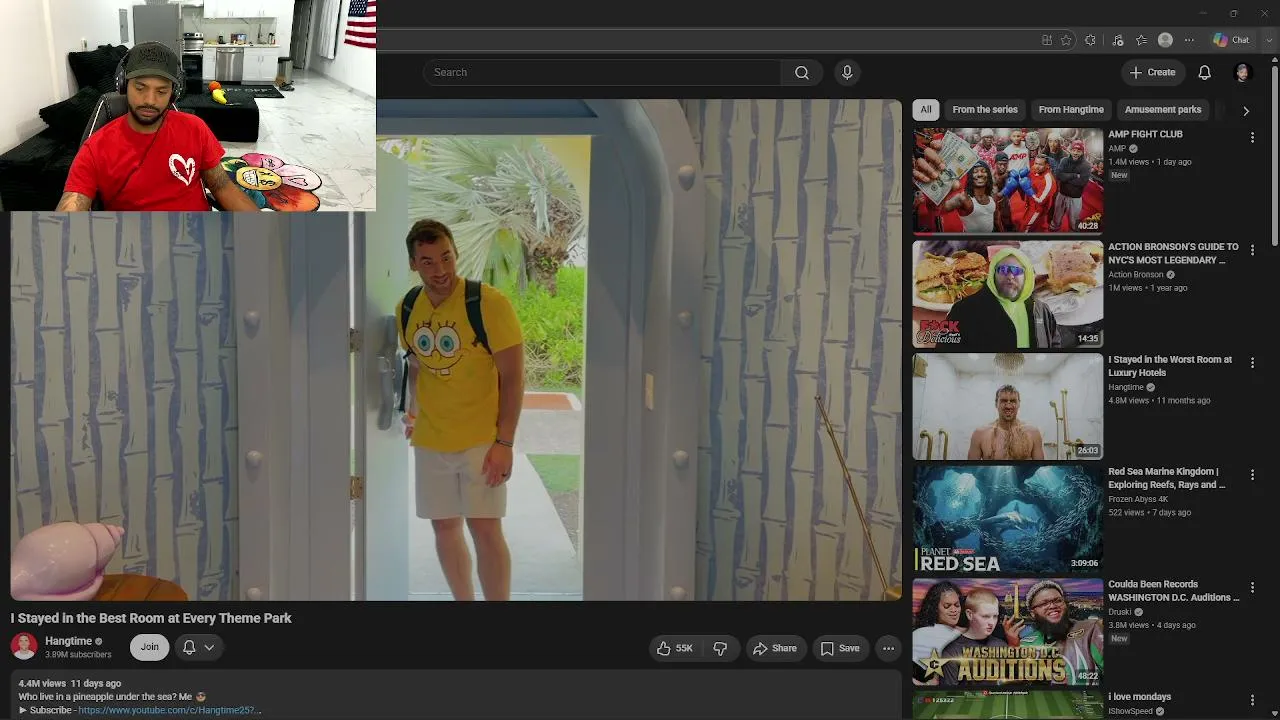The height and width of the screenshot is (720, 1280).
Task: Click the Druski channel name
Action: pyautogui.click(x=1120, y=612)
